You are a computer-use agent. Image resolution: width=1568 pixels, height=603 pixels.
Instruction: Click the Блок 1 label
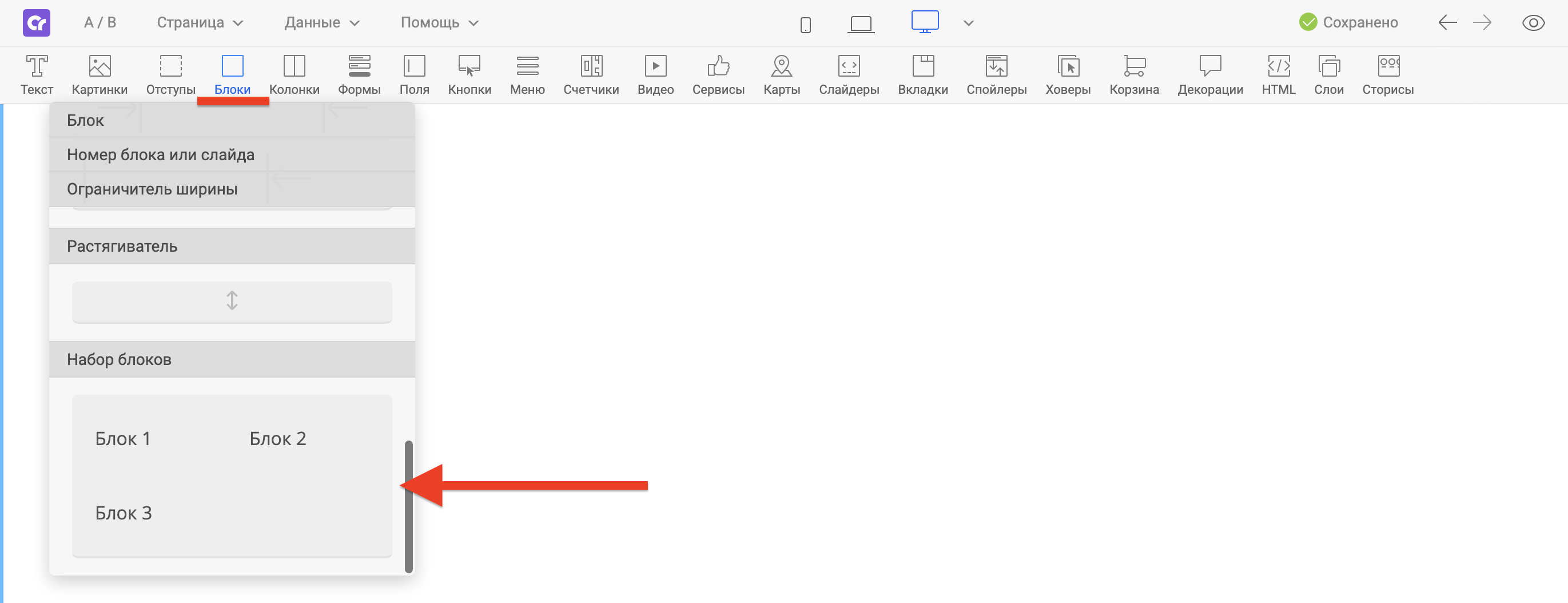click(x=122, y=439)
